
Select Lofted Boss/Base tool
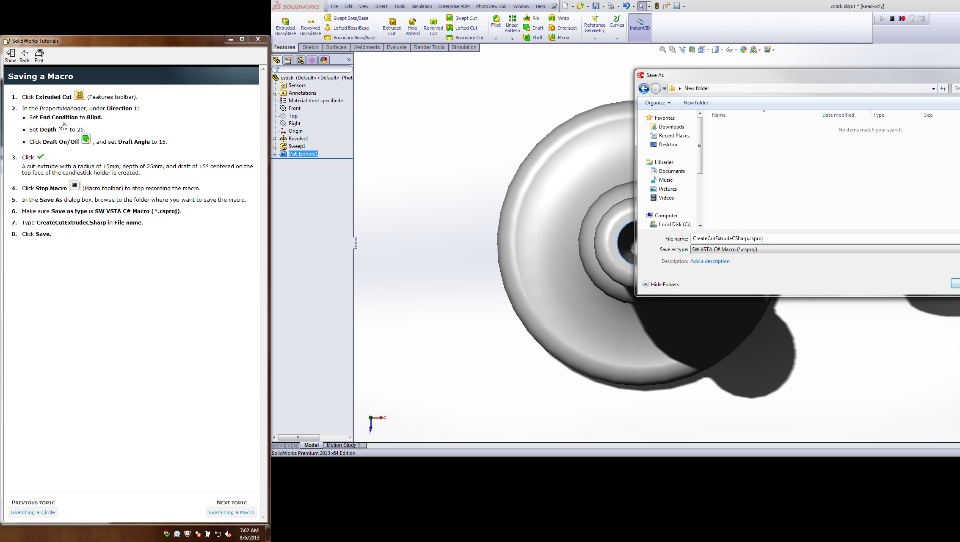coord(347,28)
